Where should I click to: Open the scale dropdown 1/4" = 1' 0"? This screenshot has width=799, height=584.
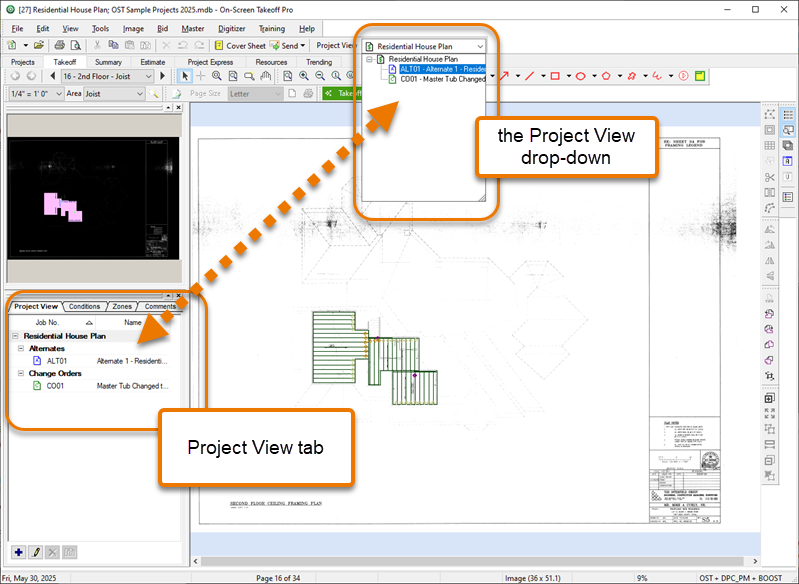coord(36,94)
